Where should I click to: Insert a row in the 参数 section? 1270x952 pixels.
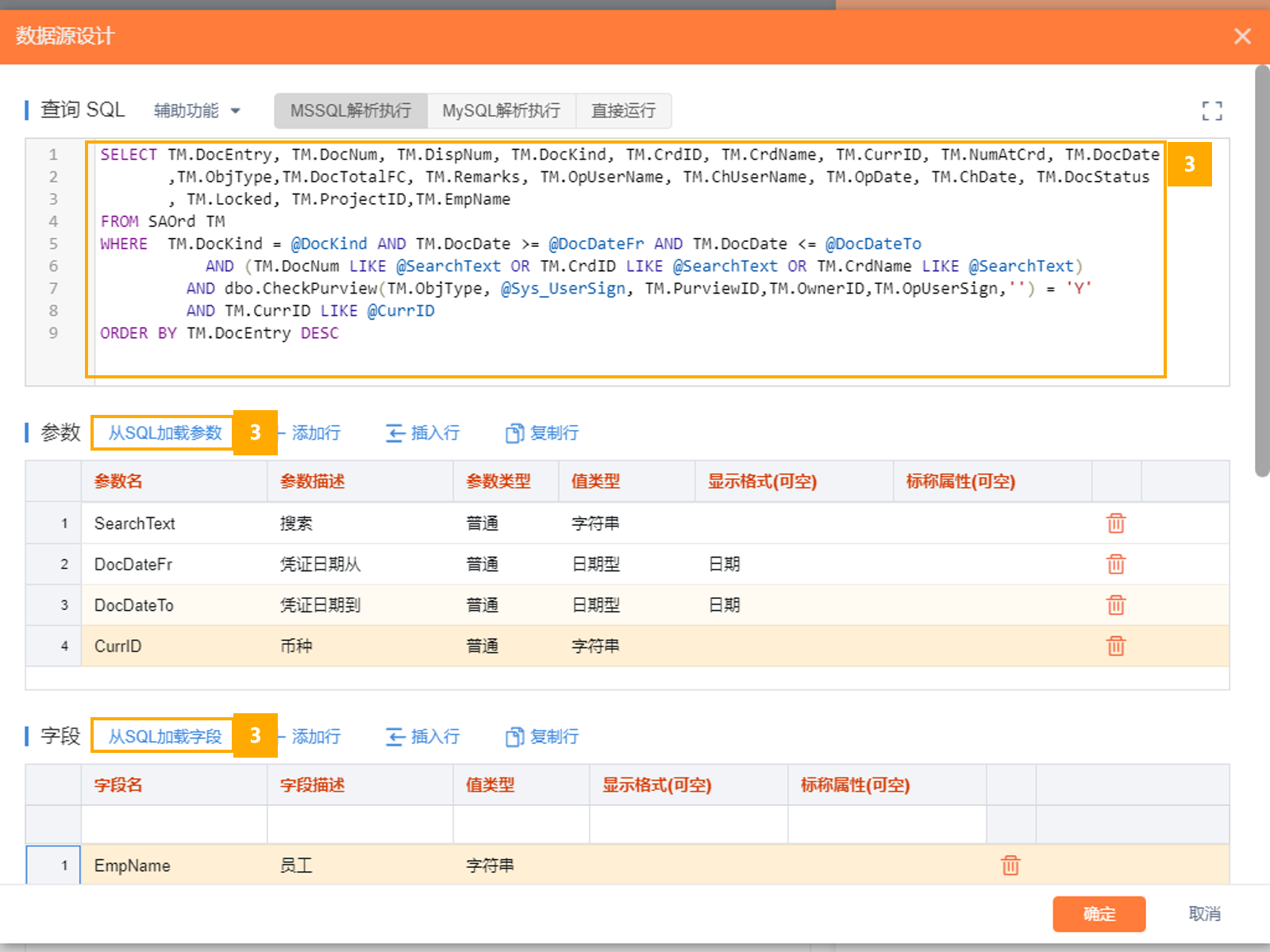tap(422, 433)
